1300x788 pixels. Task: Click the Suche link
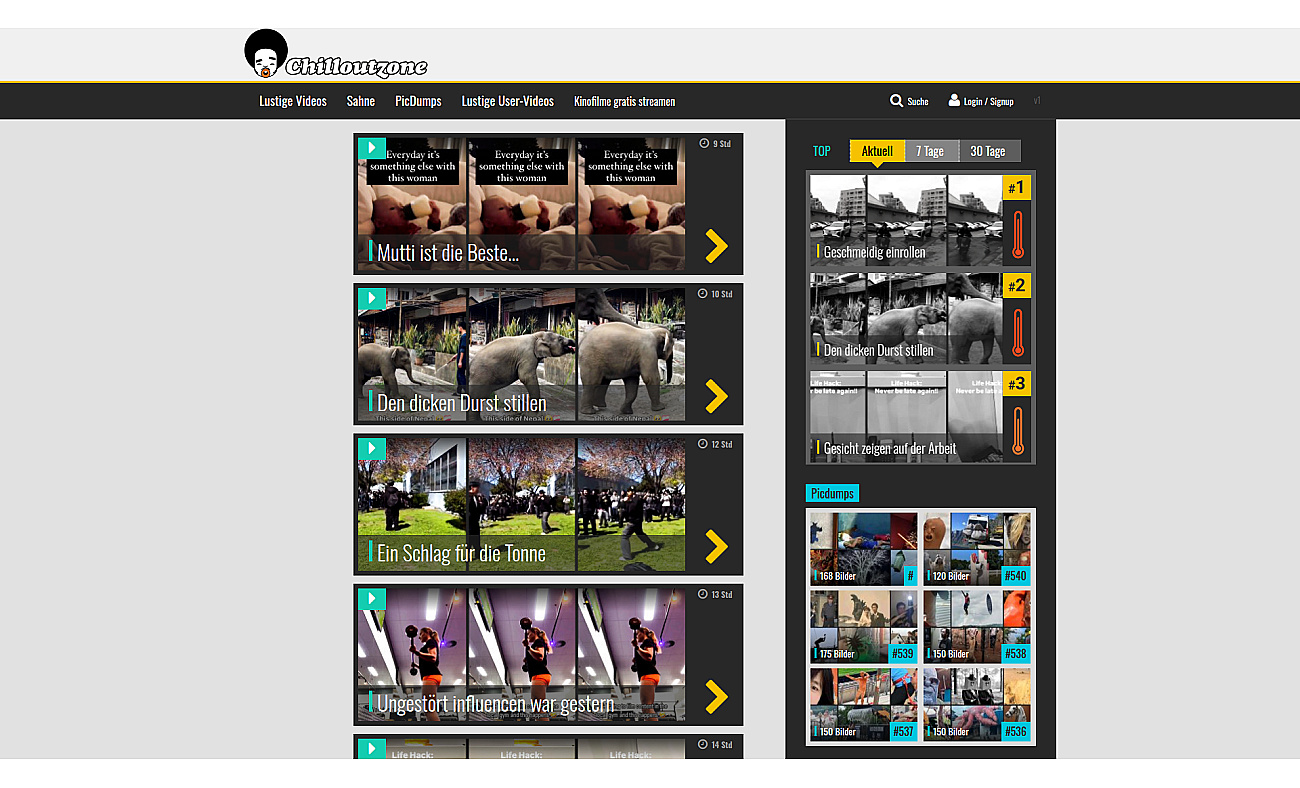coord(918,101)
